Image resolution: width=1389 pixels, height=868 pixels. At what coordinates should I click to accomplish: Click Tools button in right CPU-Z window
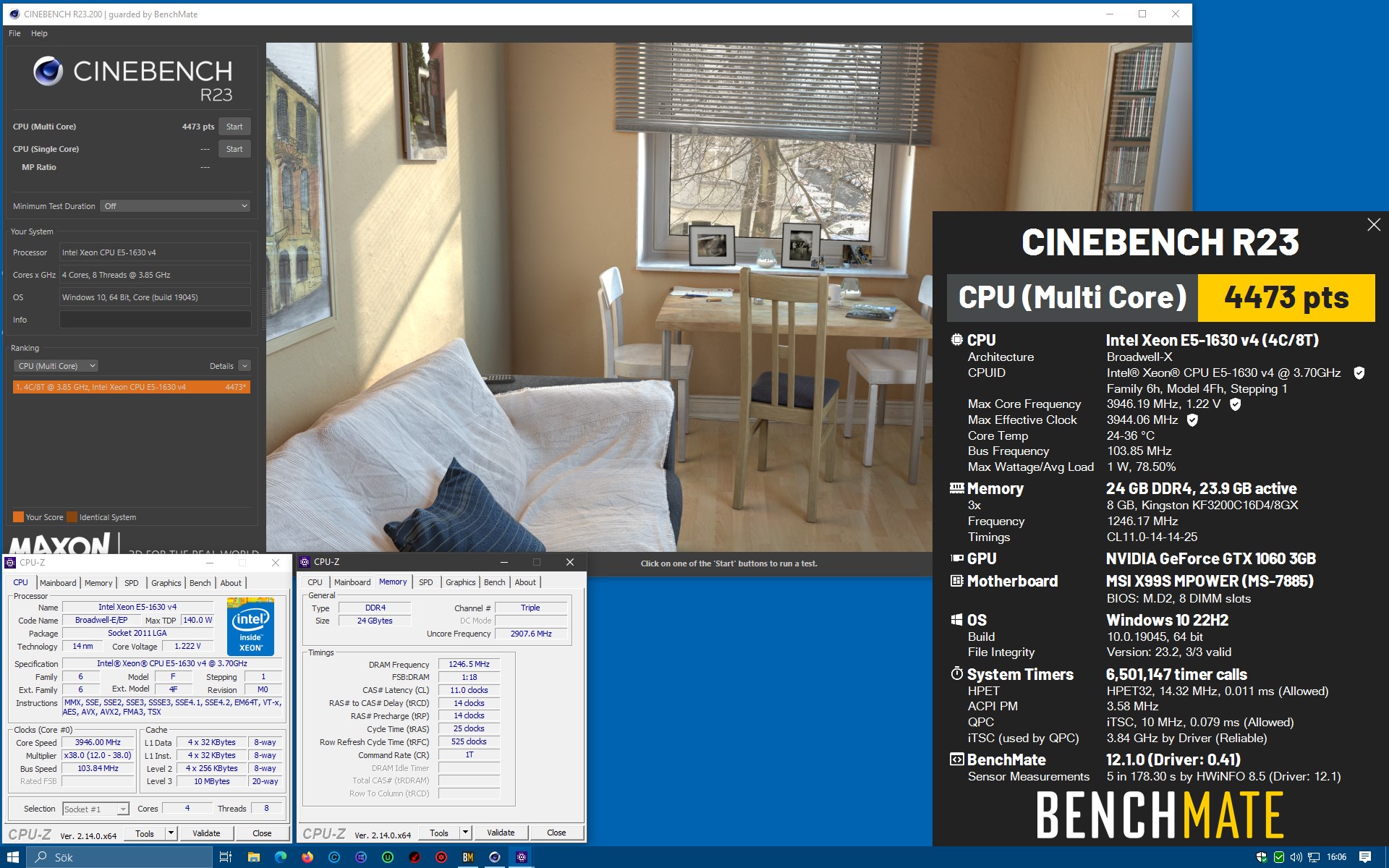pyautogui.click(x=439, y=833)
